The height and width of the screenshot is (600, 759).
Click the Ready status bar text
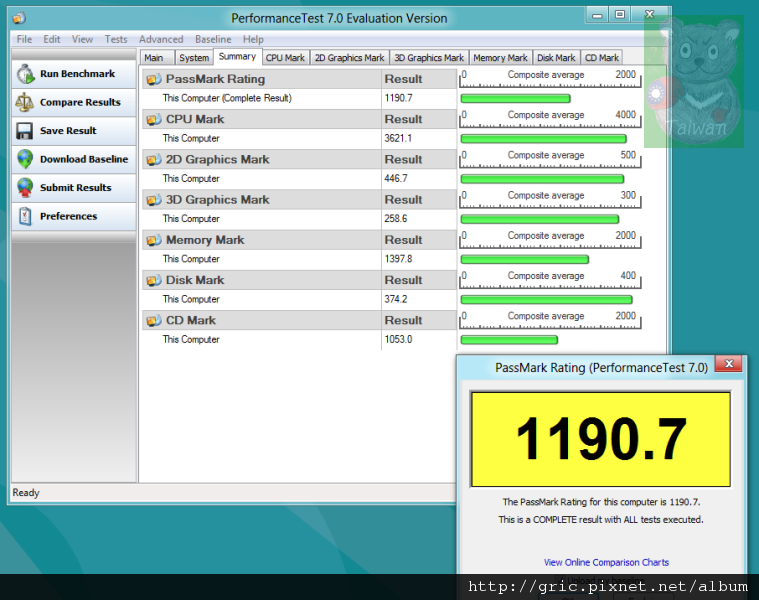click(x=26, y=493)
